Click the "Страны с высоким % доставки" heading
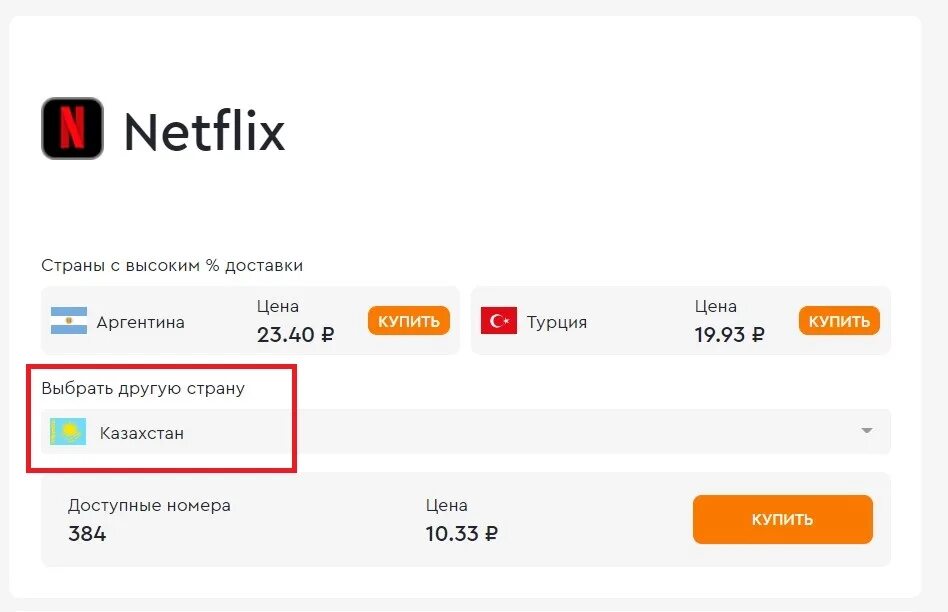Image resolution: width=948 pixels, height=612 pixels. point(172,265)
